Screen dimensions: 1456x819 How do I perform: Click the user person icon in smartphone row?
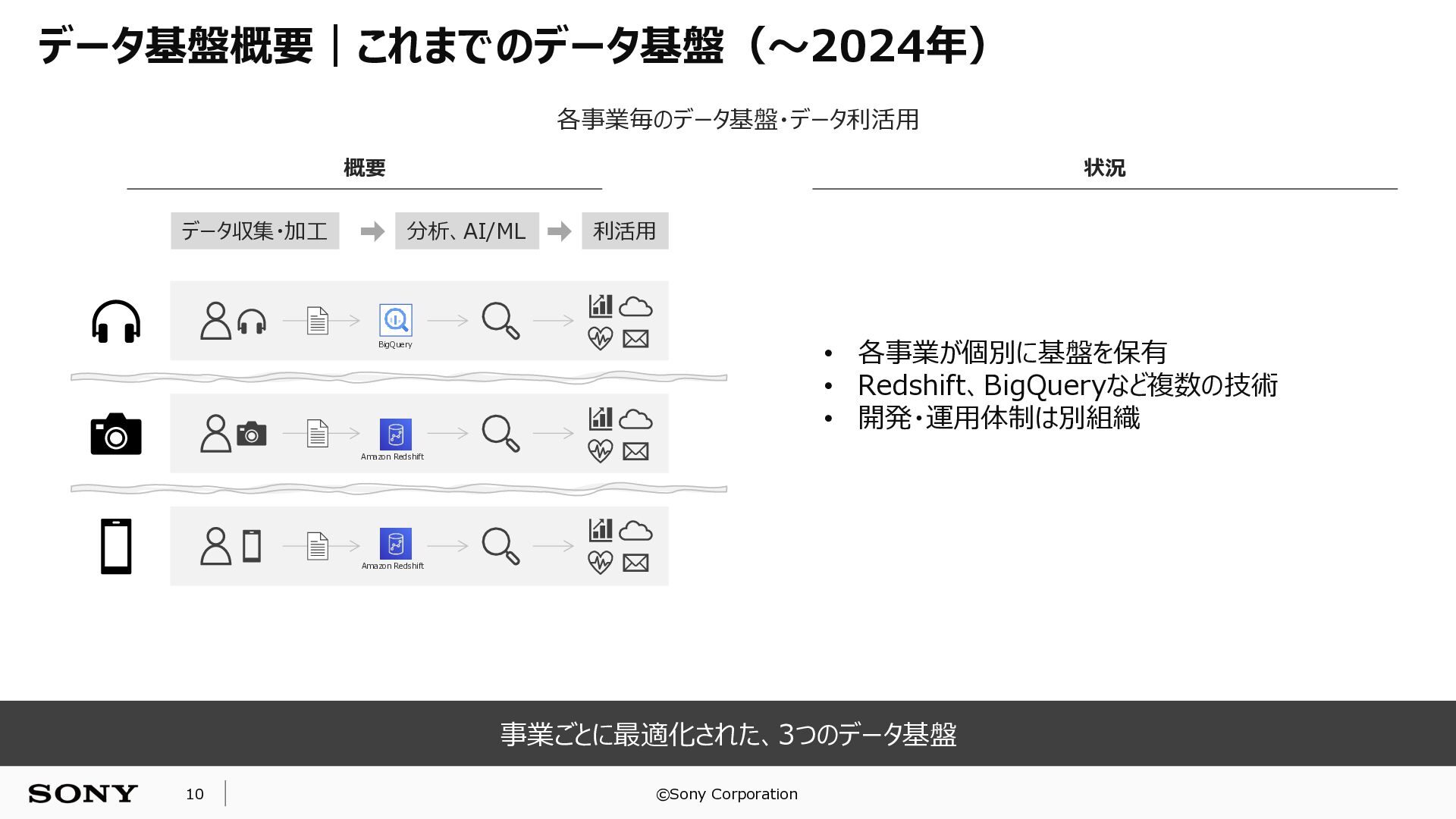pyautogui.click(x=215, y=546)
